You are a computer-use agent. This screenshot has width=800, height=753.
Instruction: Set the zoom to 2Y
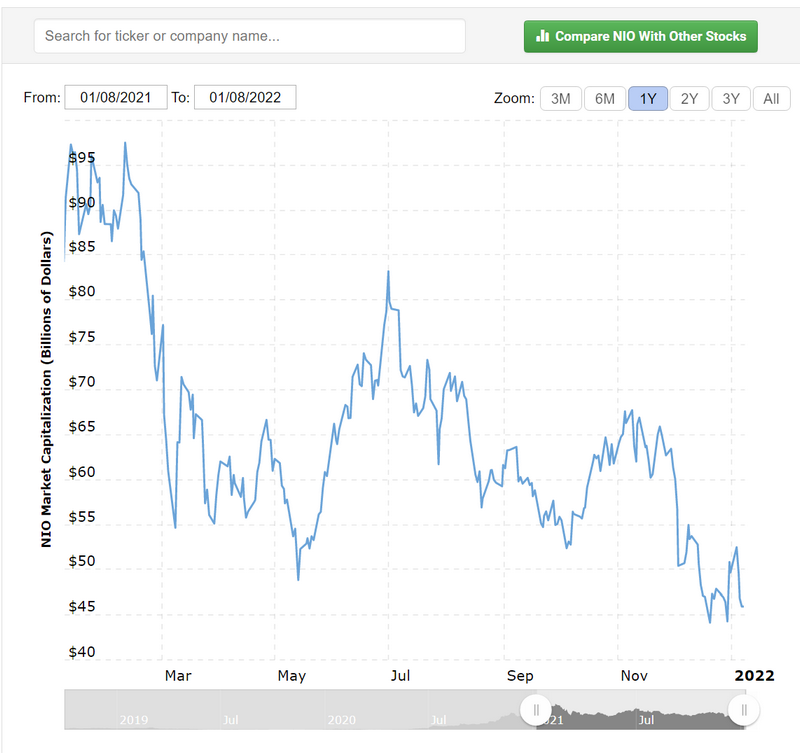click(x=689, y=98)
